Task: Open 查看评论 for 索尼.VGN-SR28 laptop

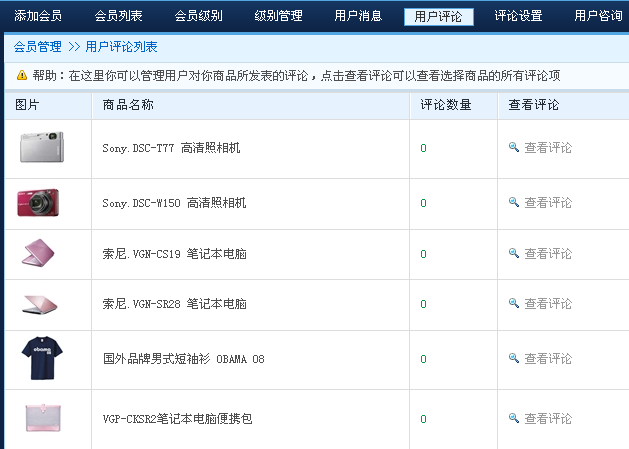Action: click(548, 304)
